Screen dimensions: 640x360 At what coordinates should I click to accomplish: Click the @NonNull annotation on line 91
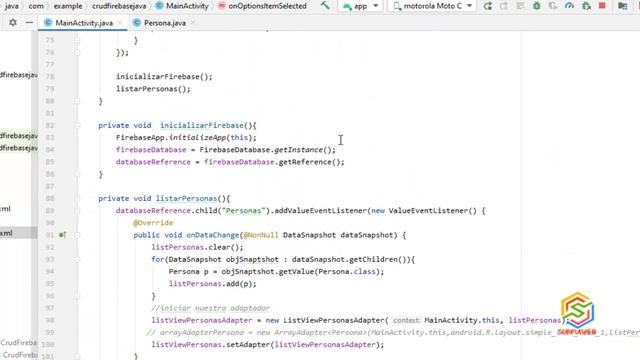coord(260,235)
